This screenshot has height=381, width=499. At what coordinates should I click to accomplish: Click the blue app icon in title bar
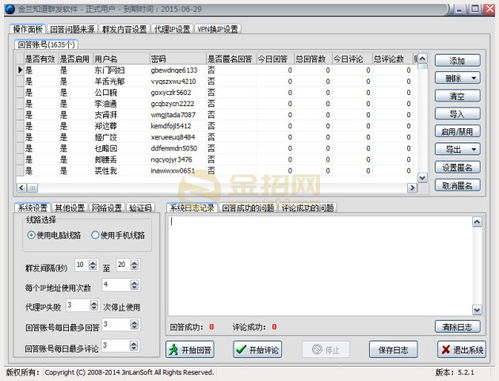click(10, 9)
